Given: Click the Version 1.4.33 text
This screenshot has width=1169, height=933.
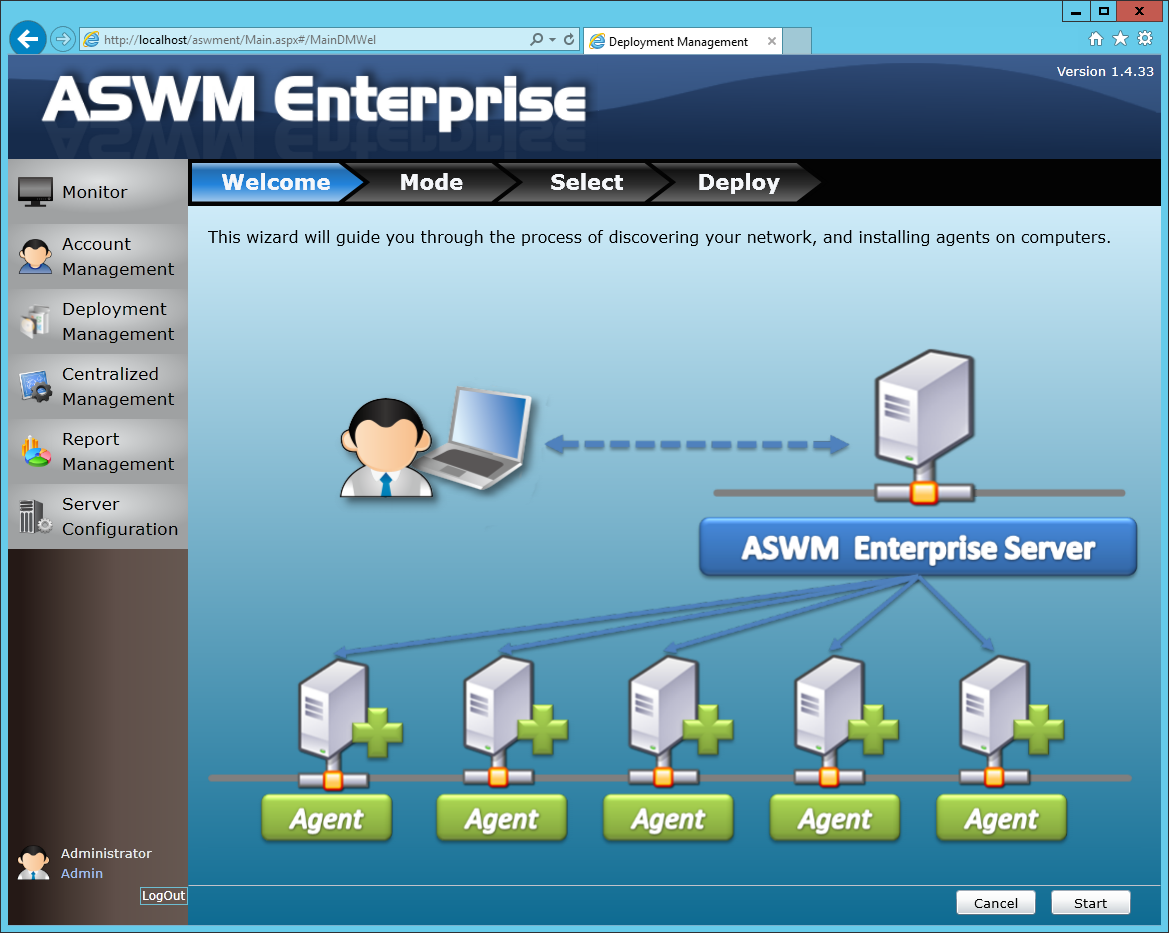Looking at the screenshot, I should [x=1105, y=72].
